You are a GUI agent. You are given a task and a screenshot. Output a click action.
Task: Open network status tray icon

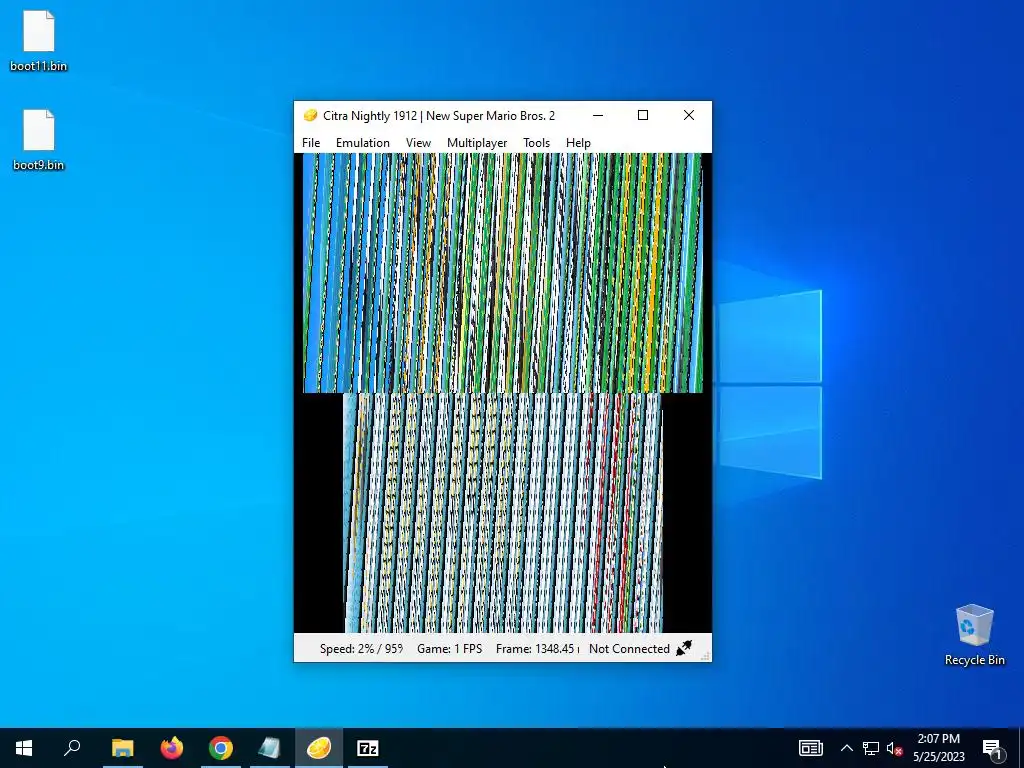(x=871, y=748)
